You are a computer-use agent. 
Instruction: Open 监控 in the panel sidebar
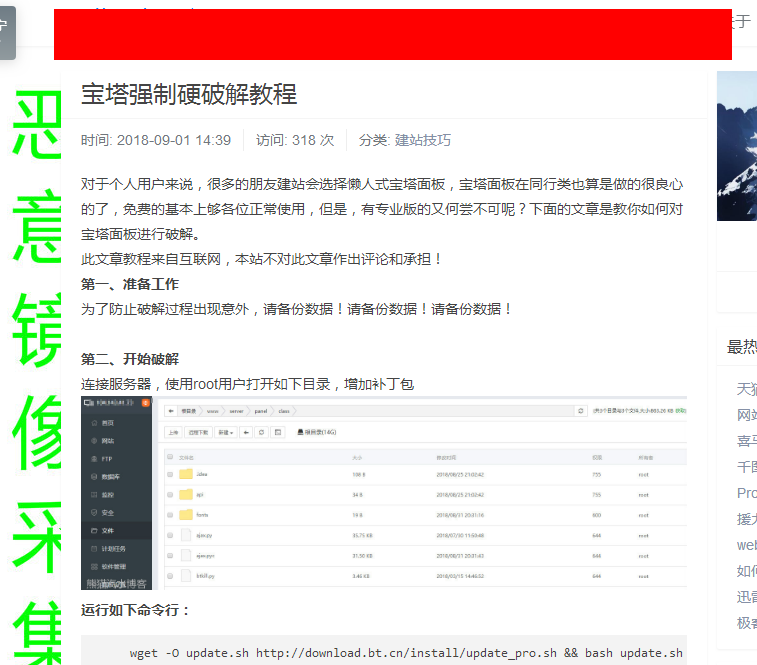pyautogui.click(x=108, y=495)
